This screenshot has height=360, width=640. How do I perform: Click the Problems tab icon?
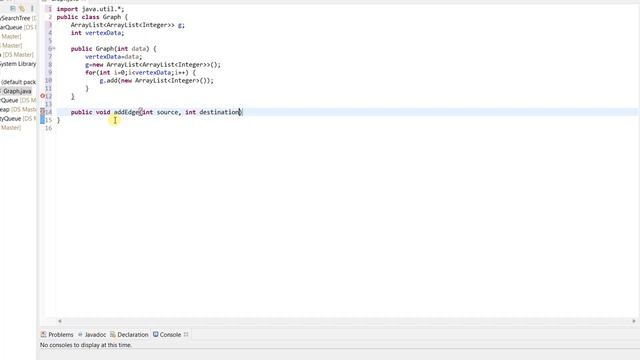(x=43, y=334)
